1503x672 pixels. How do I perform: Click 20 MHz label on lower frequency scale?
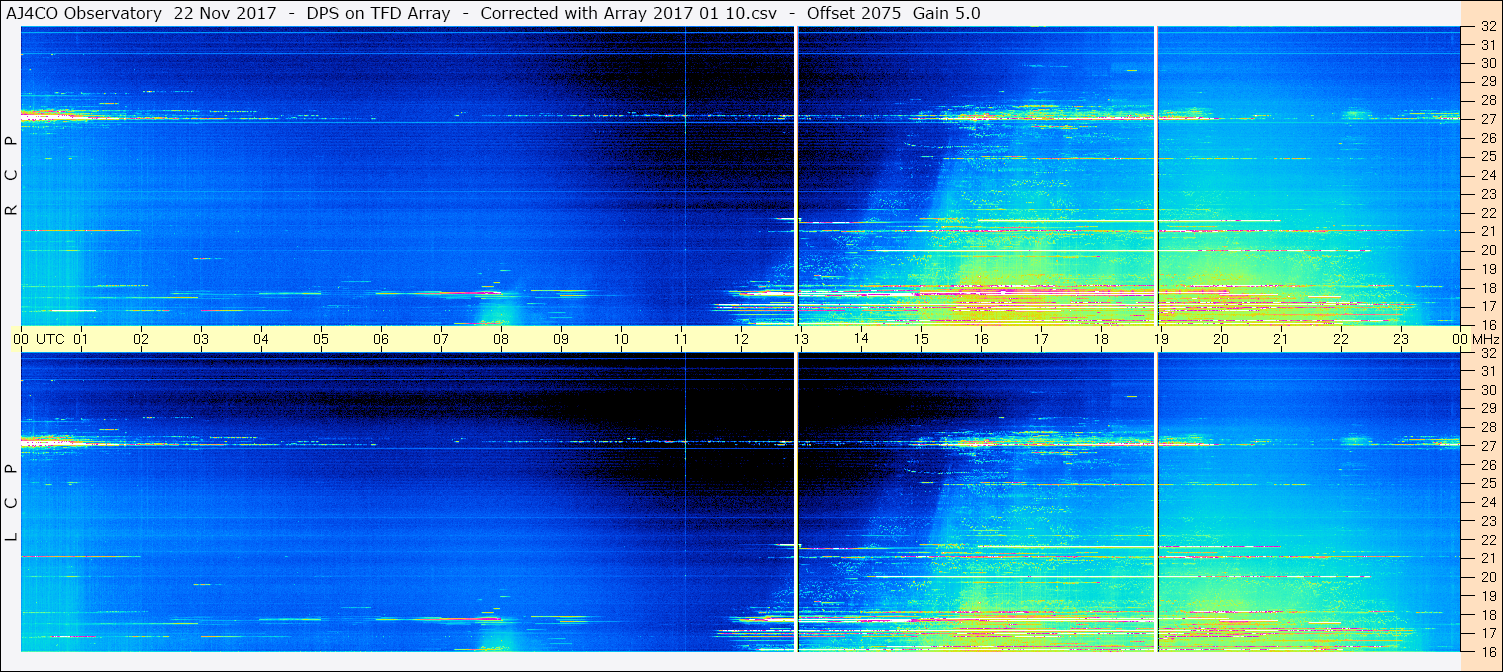click(x=1487, y=577)
